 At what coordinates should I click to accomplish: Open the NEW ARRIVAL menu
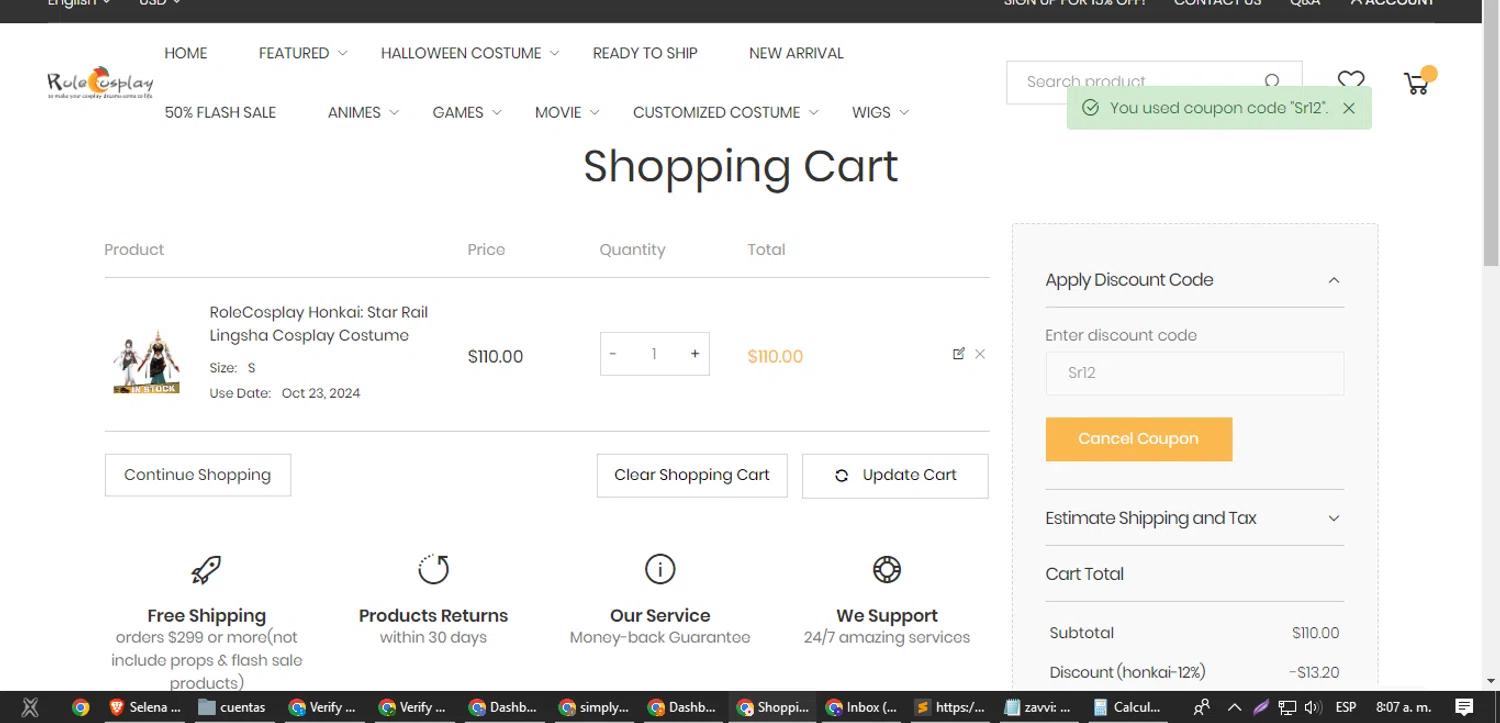tap(796, 53)
